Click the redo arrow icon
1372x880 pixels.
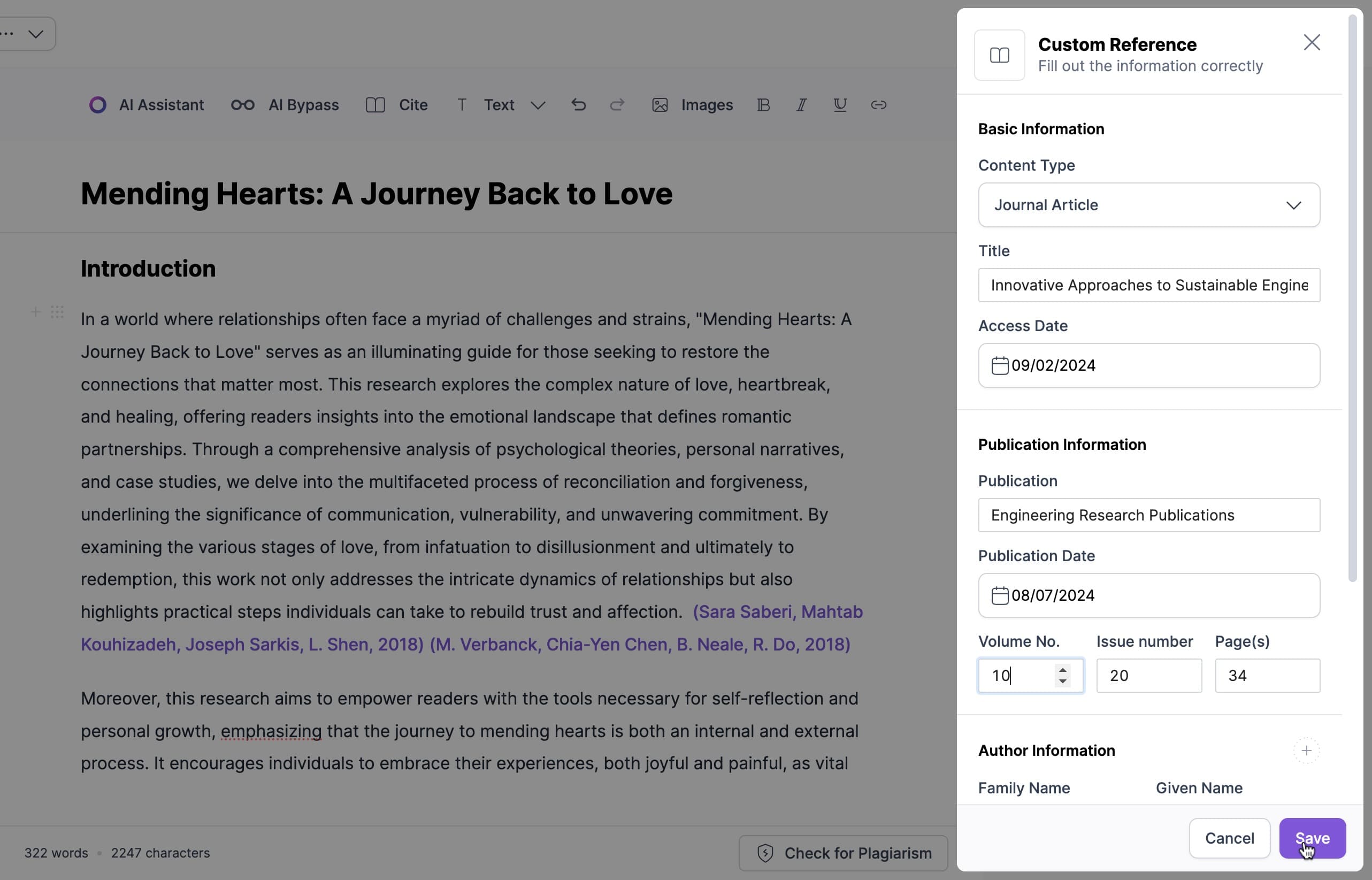617,104
